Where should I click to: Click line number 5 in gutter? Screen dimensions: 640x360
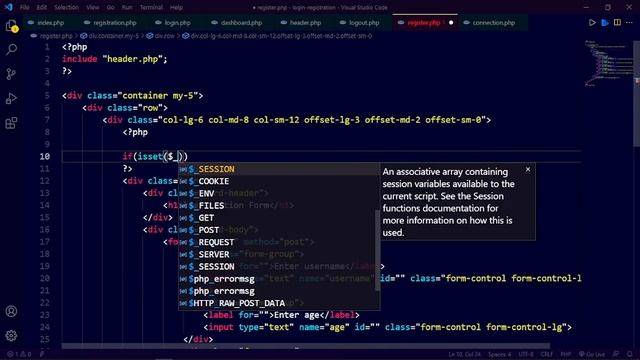pyautogui.click(x=47, y=96)
